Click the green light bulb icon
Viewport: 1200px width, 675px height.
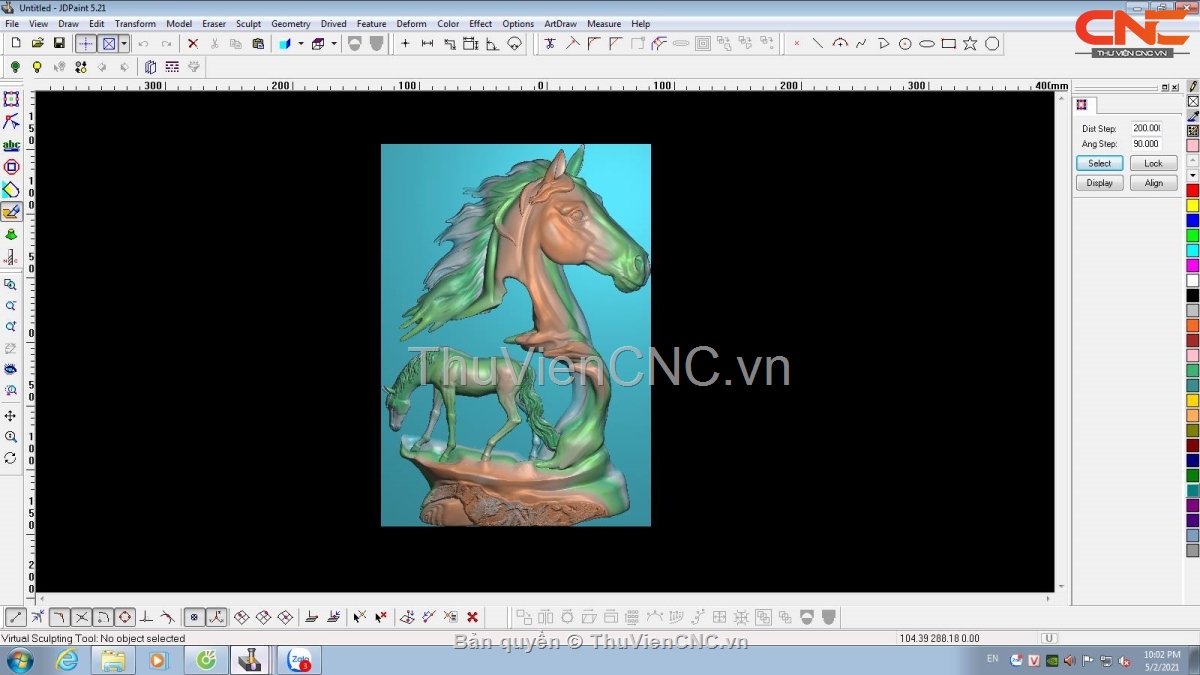point(15,67)
